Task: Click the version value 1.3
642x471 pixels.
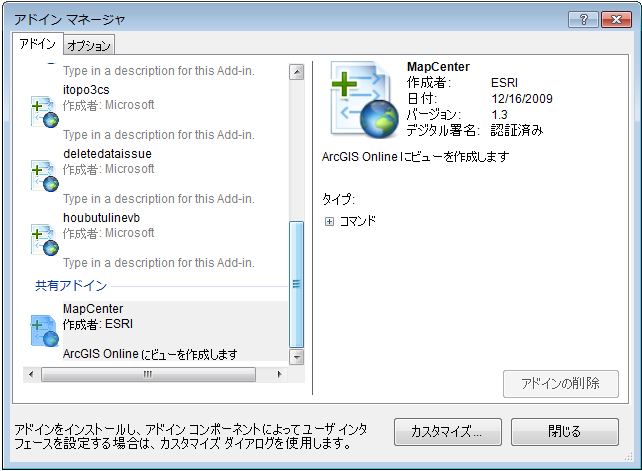Action: point(500,115)
